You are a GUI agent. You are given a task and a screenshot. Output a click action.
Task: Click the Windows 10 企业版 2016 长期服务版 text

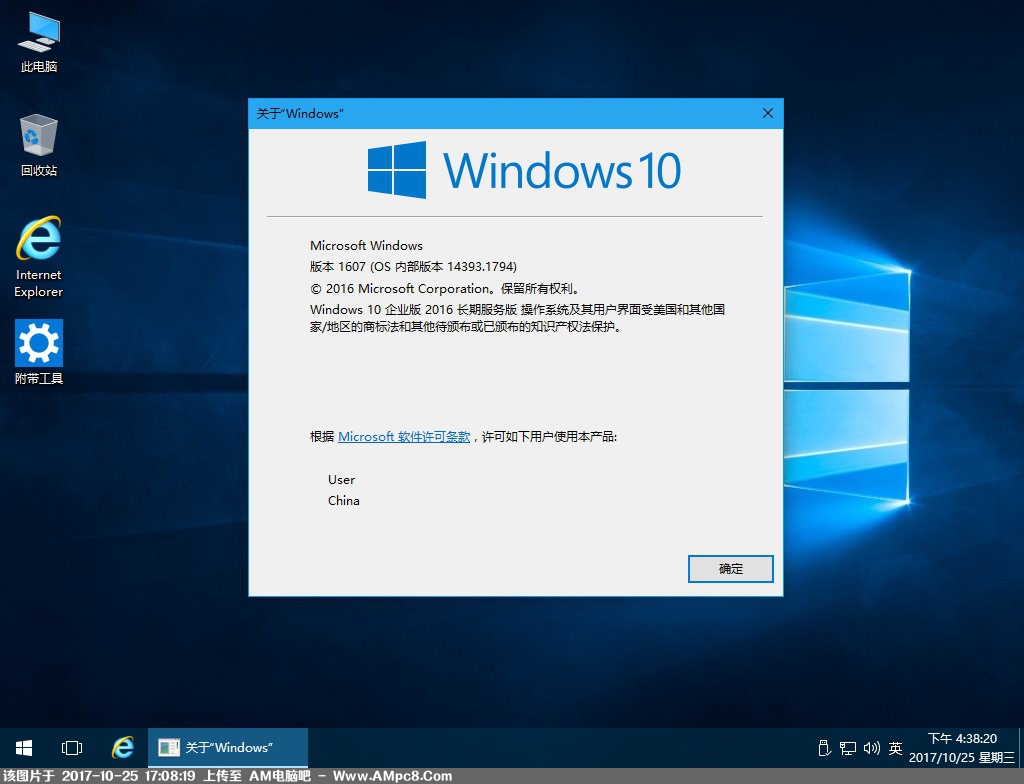(x=413, y=309)
